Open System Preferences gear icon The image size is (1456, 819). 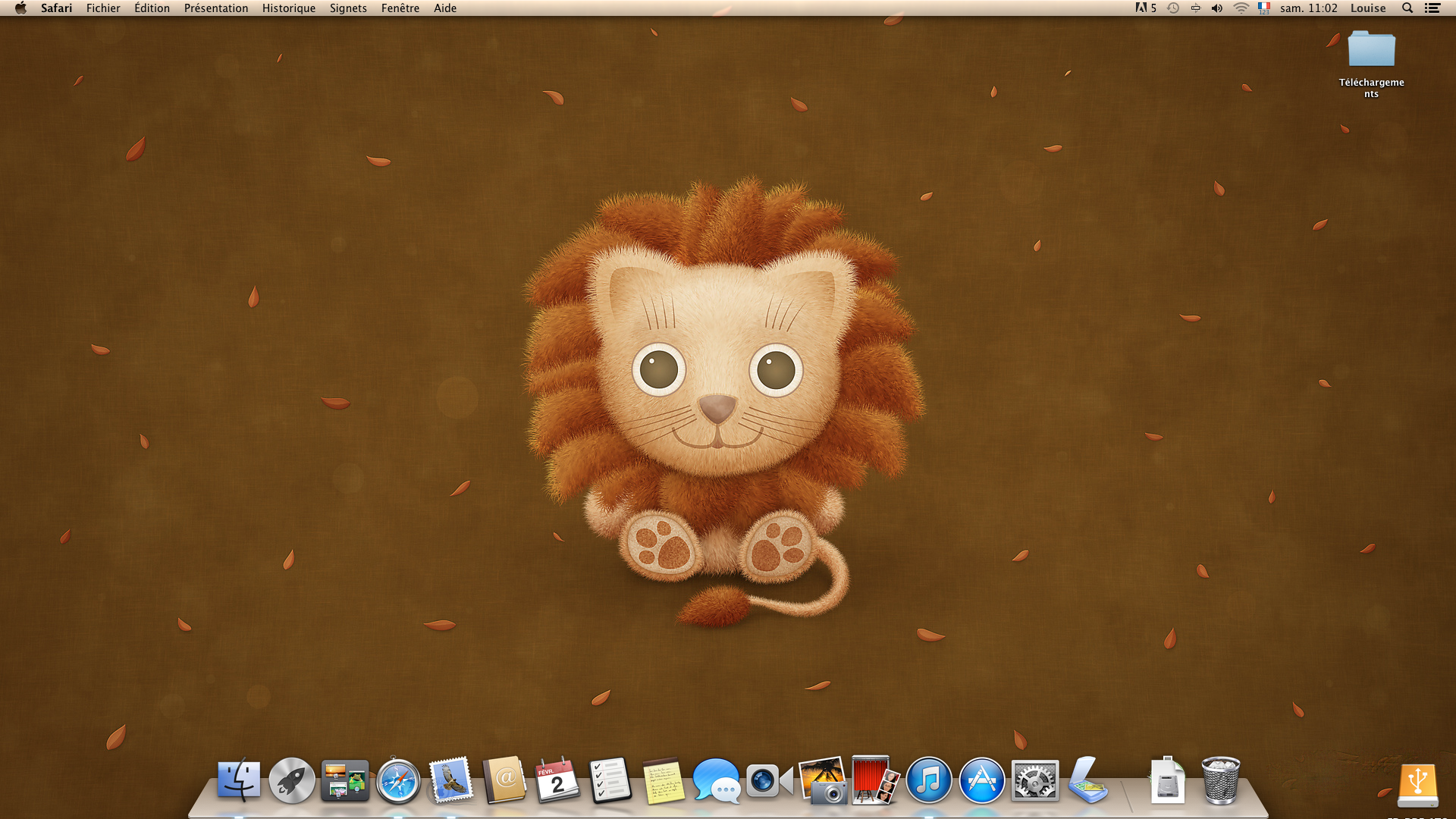click(1034, 780)
